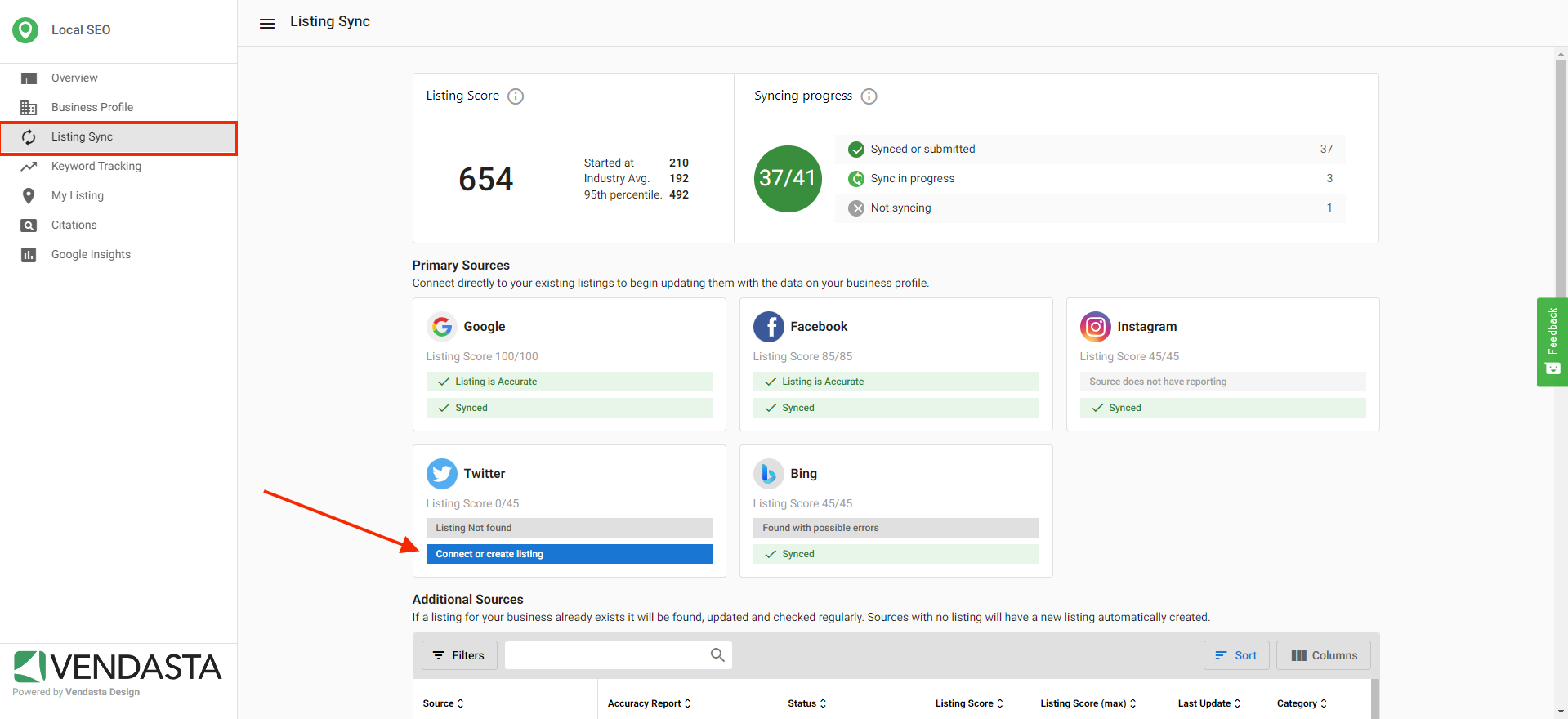The height and width of the screenshot is (719, 1568).
Task: Click the My Listing pin icon
Action: pos(29,196)
